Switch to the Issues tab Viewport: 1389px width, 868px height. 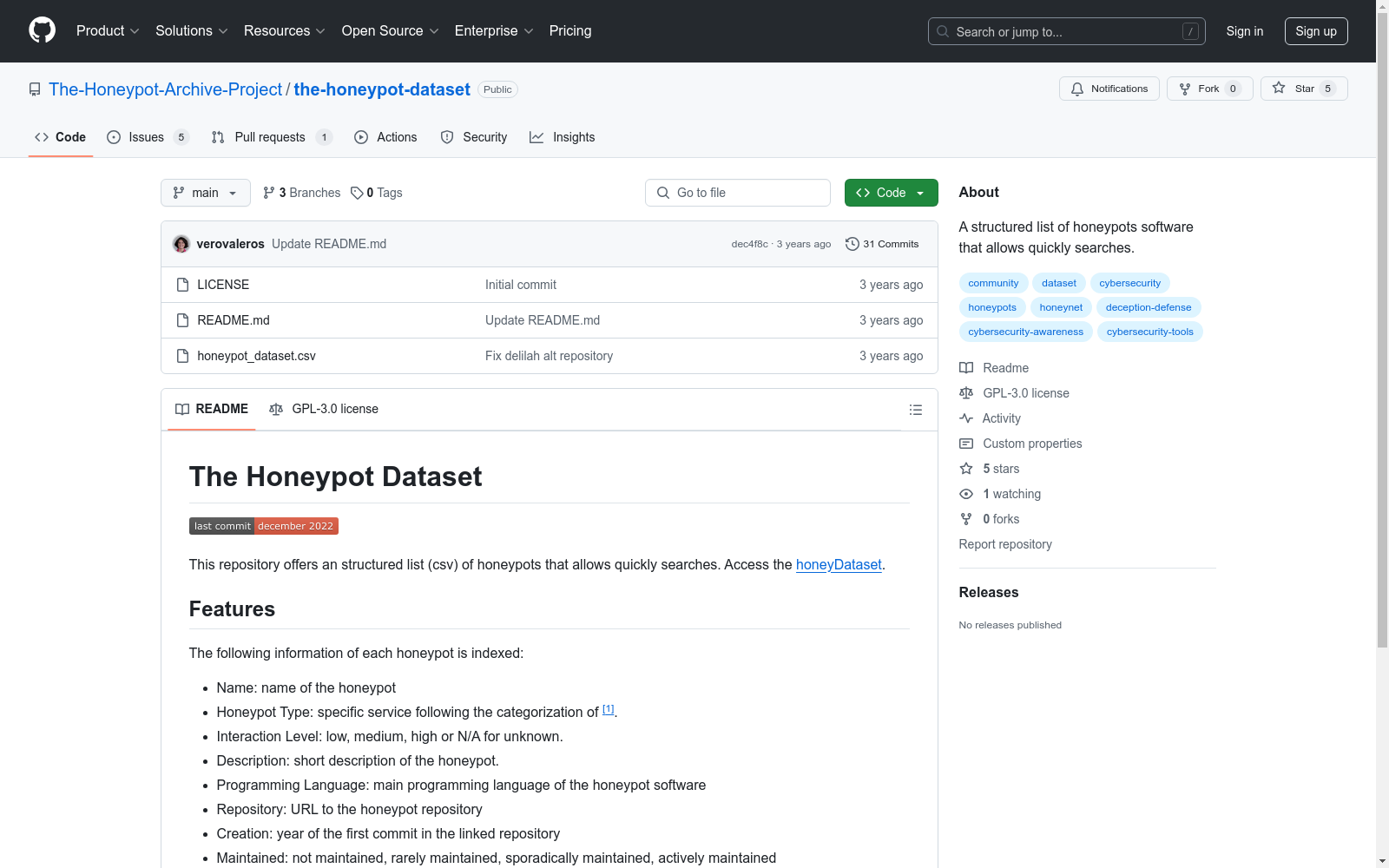click(x=148, y=137)
